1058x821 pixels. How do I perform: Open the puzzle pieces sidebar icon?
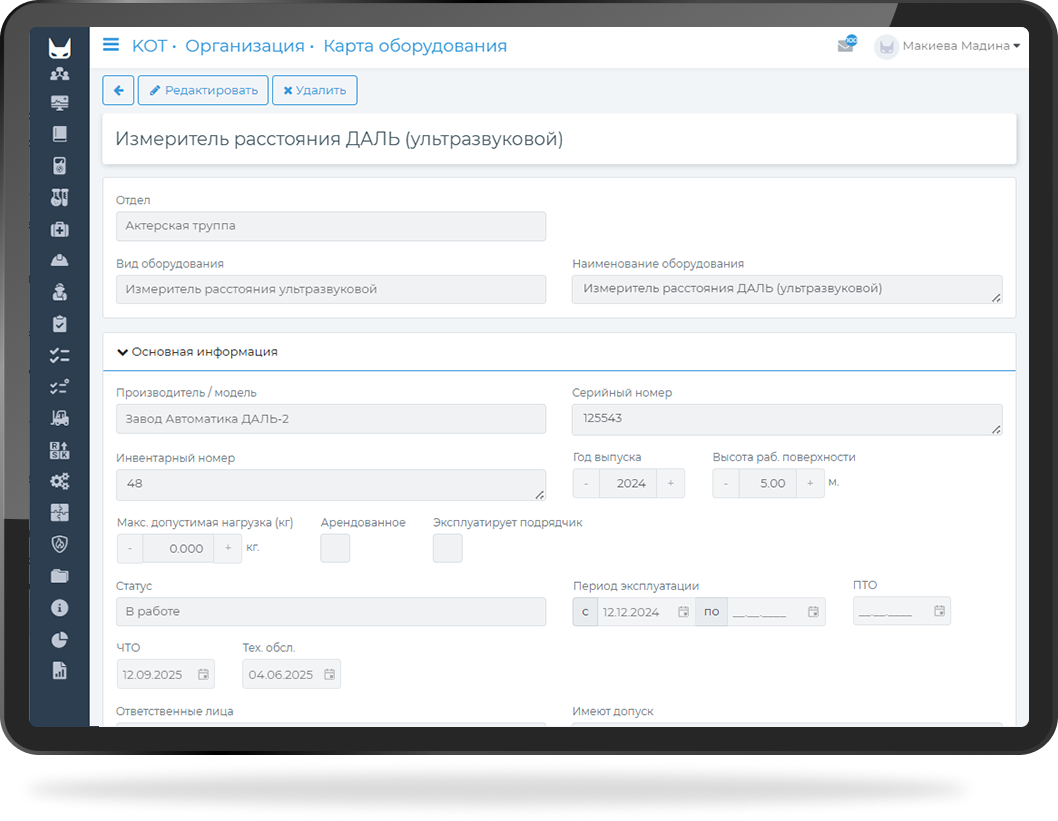click(x=59, y=513)
